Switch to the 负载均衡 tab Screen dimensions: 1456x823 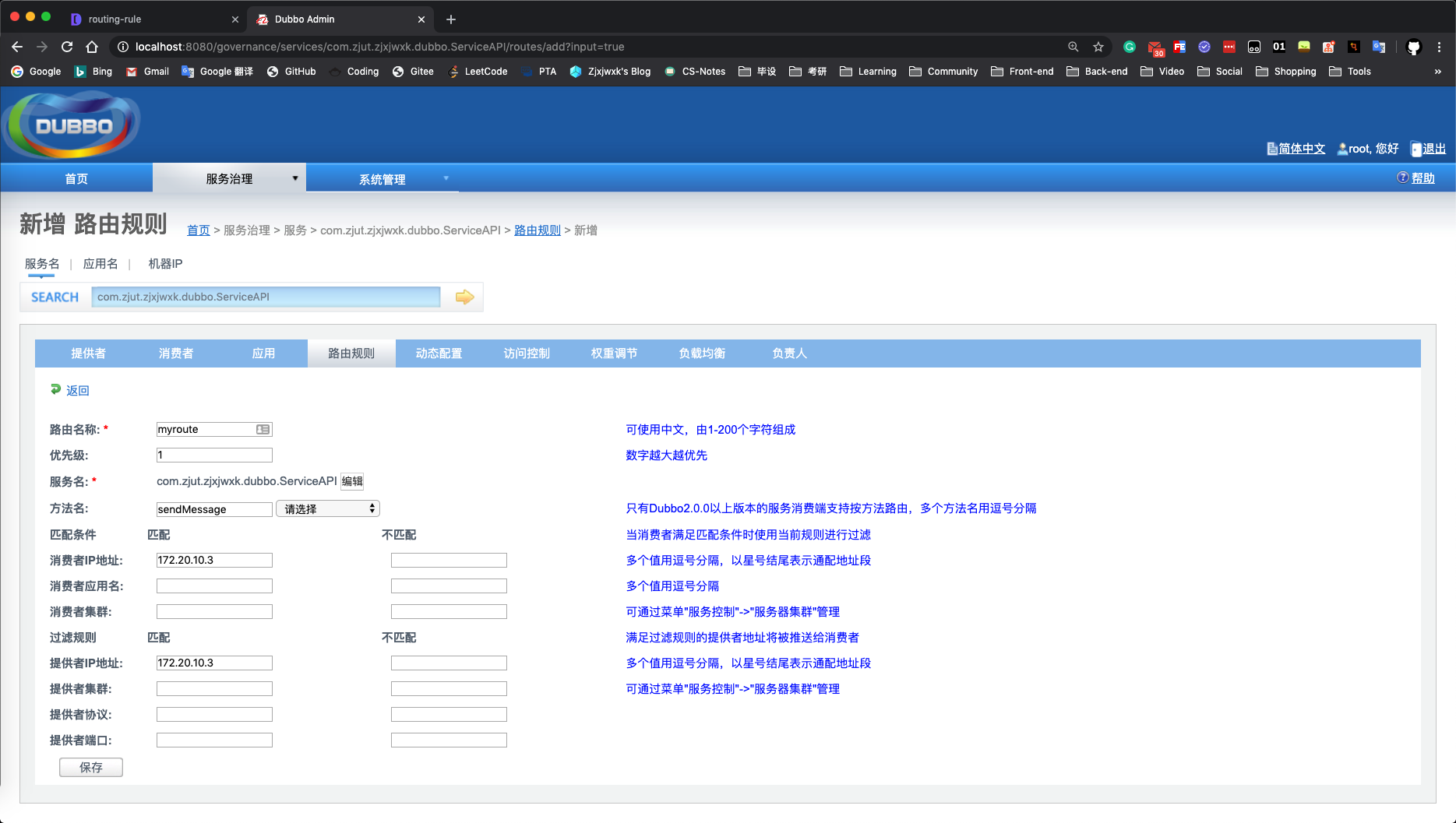[702, 353]
